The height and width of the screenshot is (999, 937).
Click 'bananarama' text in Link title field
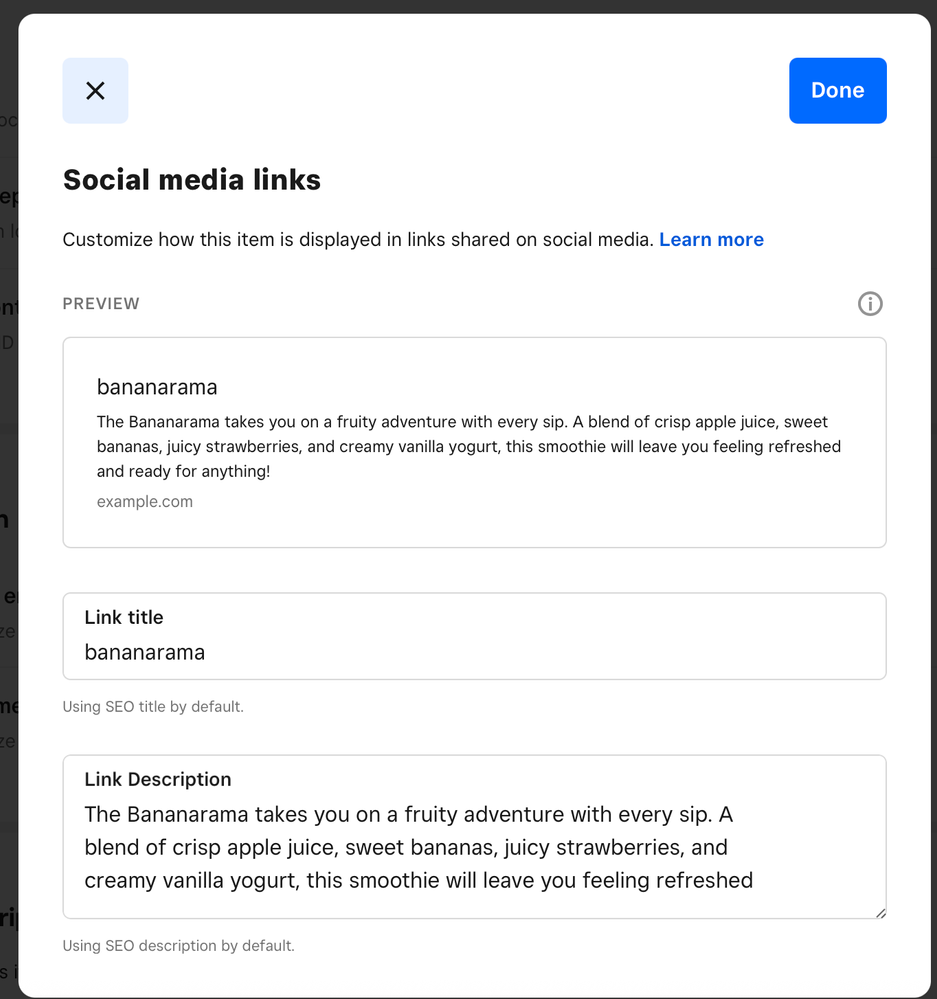click(x=145, y=653)
